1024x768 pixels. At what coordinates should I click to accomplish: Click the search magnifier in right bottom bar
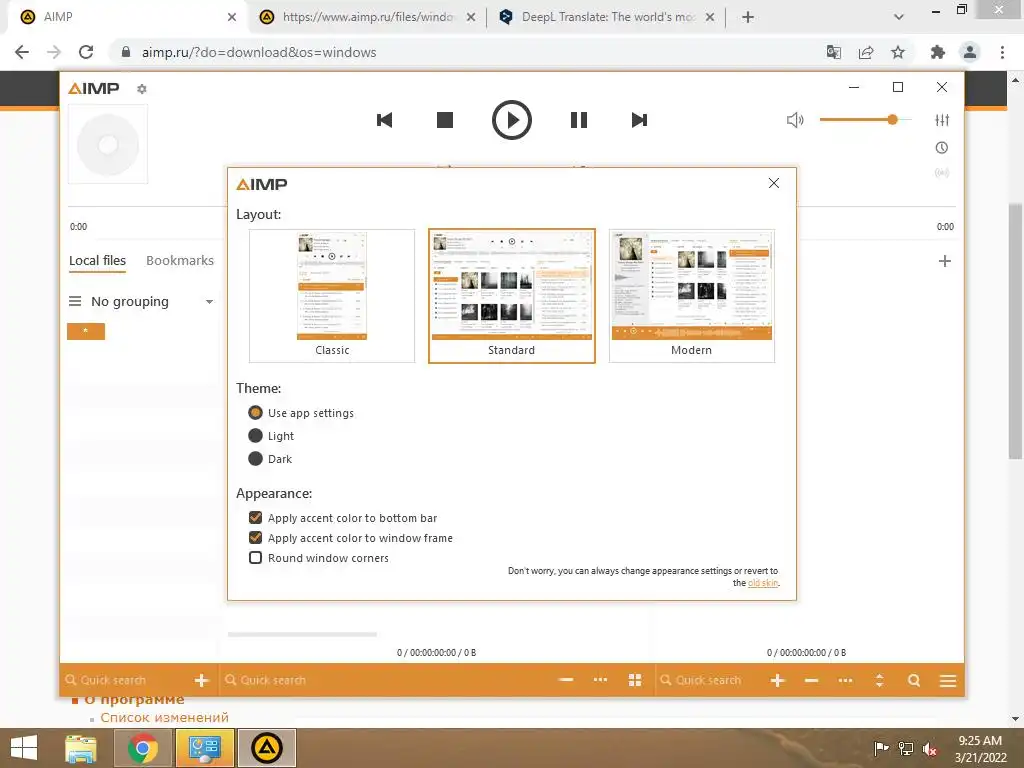coord(914,680)
